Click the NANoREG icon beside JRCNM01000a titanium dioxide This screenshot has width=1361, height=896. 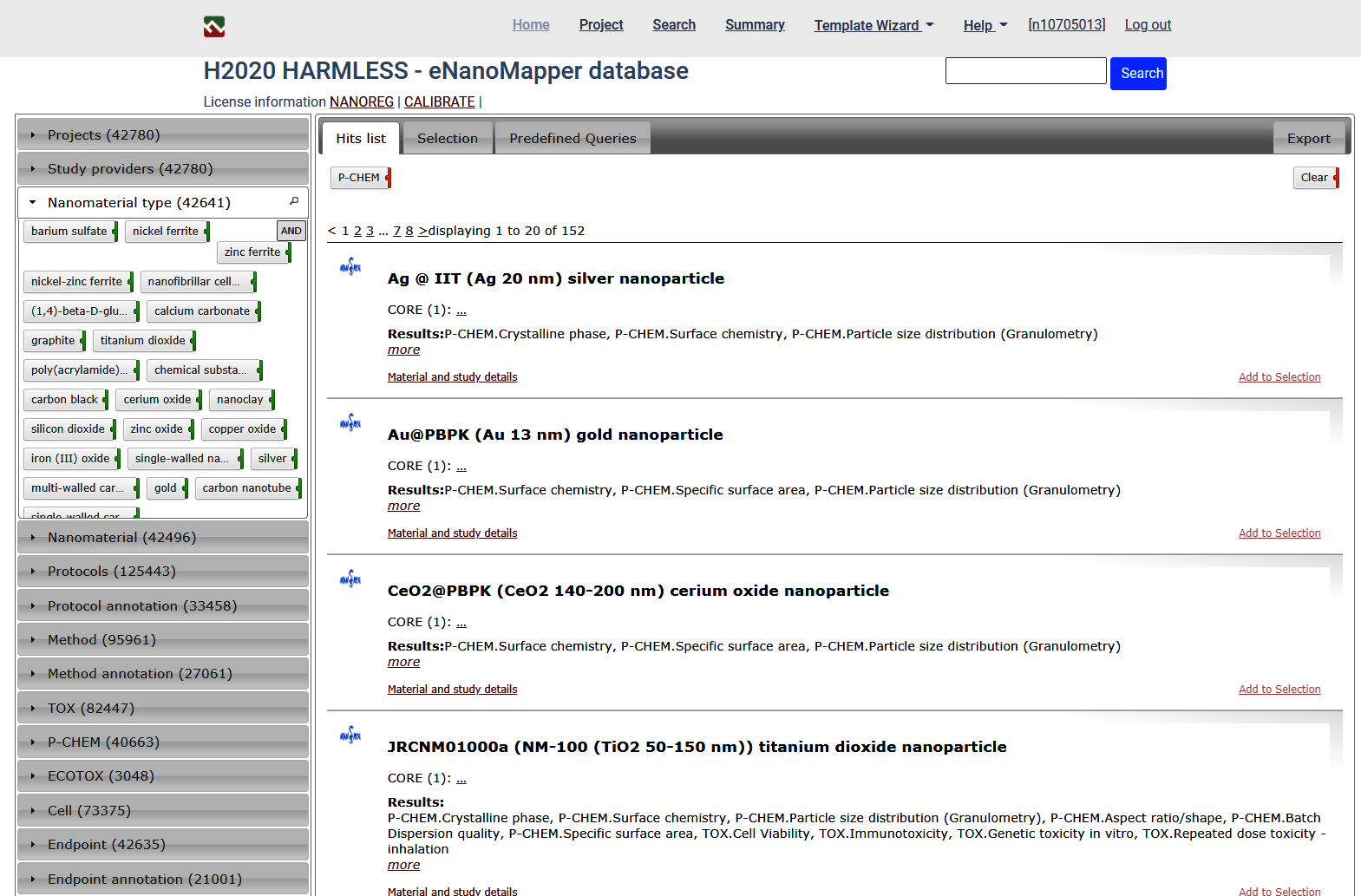[350, 736]
